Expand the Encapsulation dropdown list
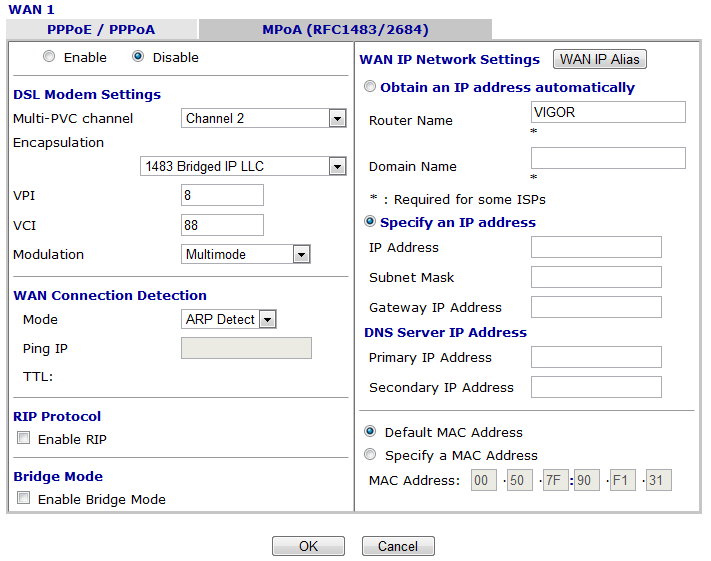Image resolution: width=711 pixels, height=561 pixels. coord(243,166)
